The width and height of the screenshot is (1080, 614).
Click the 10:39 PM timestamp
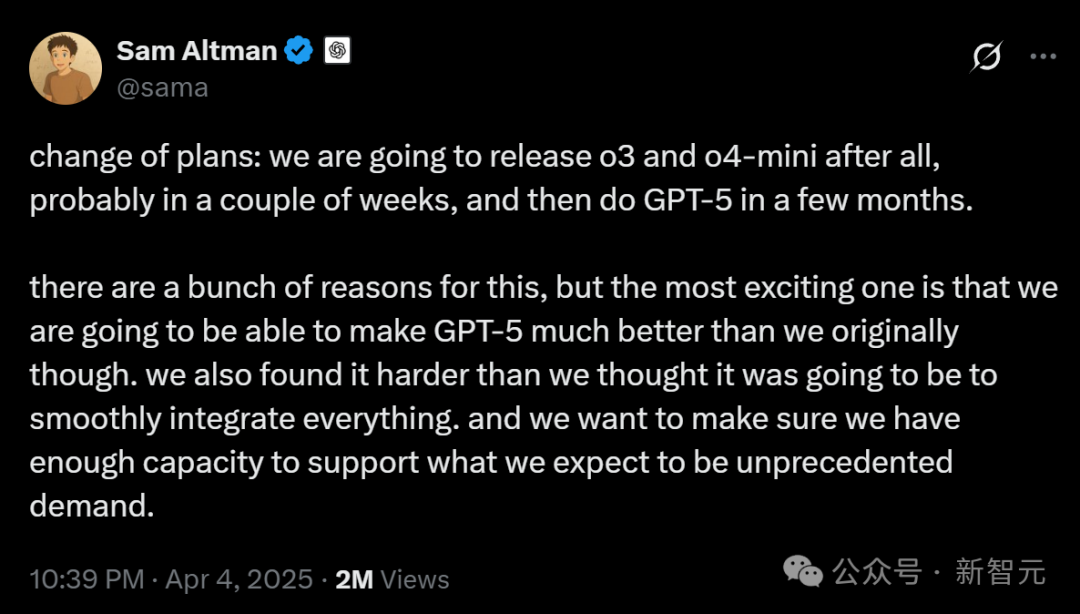click(x=87, y=579)
